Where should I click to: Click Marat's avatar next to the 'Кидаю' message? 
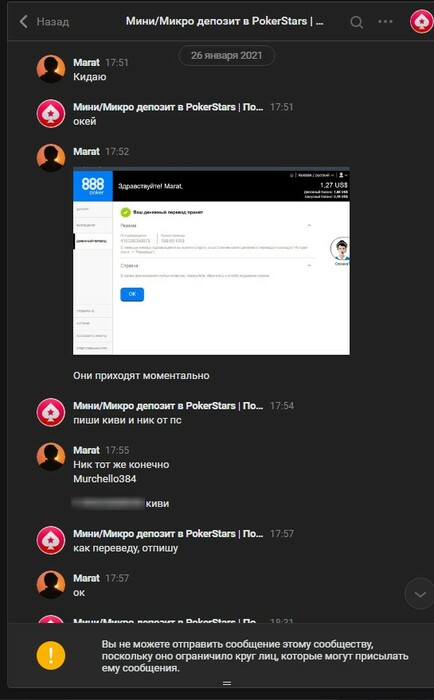[51, 69]
